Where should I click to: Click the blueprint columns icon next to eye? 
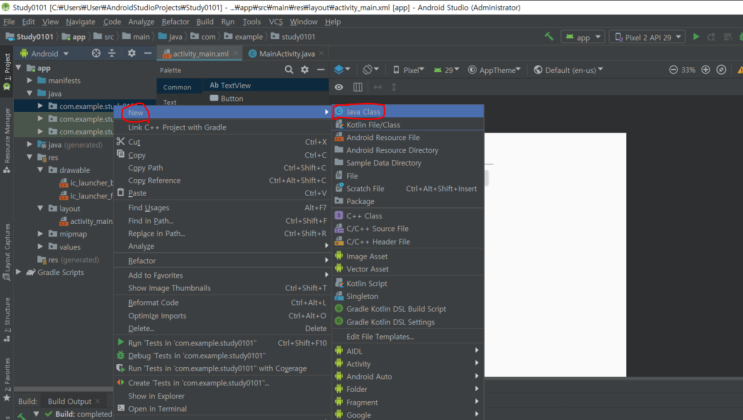[358, 87]
